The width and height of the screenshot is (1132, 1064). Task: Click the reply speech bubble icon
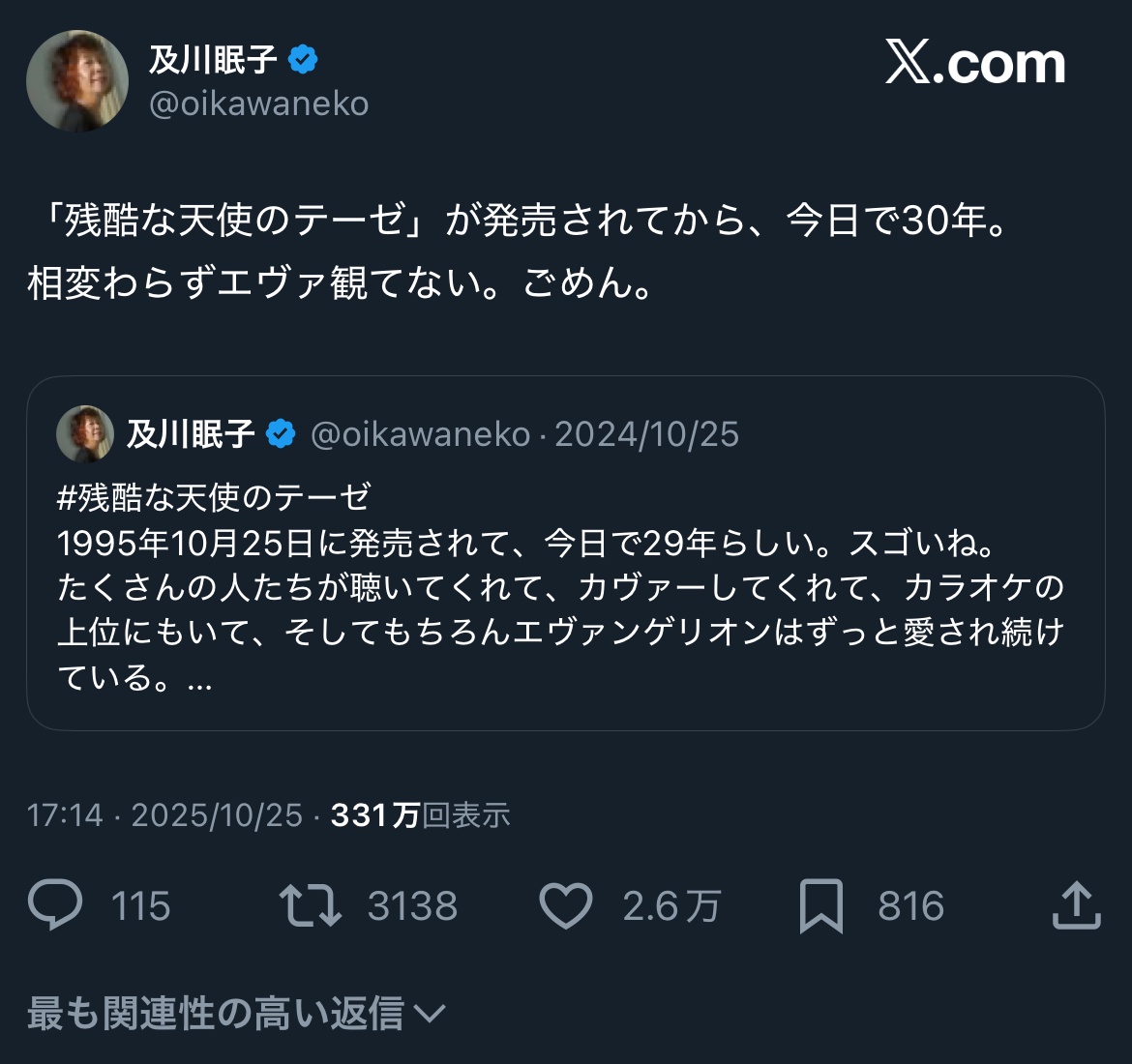click(x=55, y=905)
